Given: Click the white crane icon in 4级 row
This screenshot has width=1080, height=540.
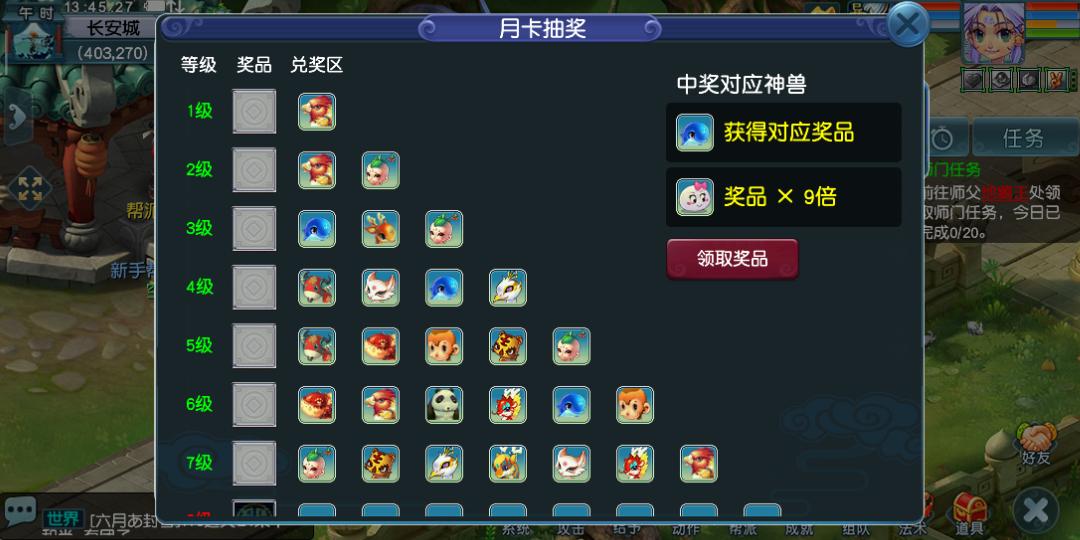Looking at the screenshot, I should click(508, 287).
